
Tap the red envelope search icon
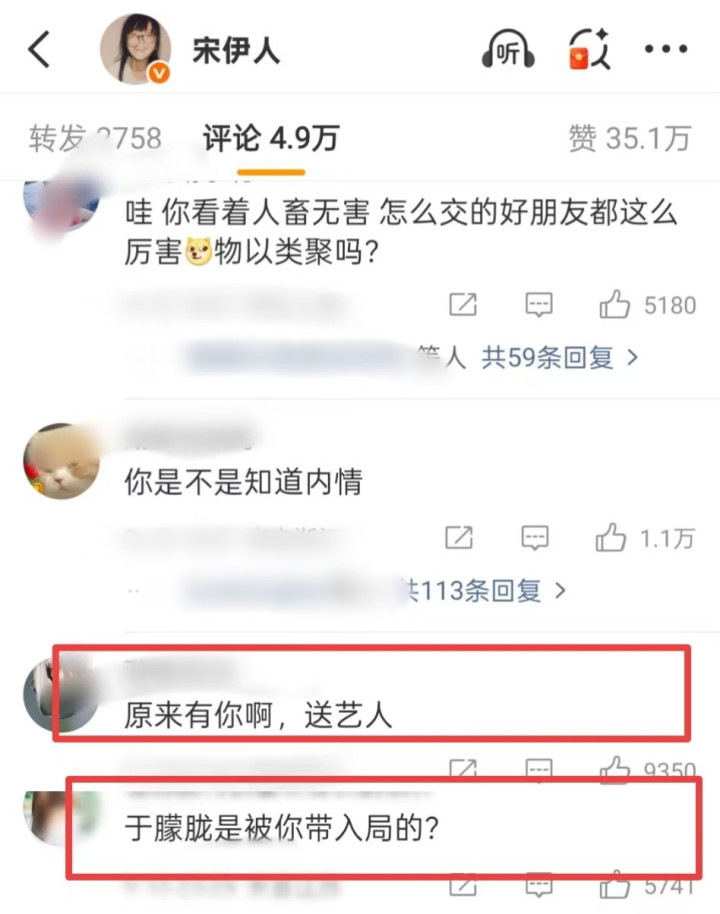(589, 50)
